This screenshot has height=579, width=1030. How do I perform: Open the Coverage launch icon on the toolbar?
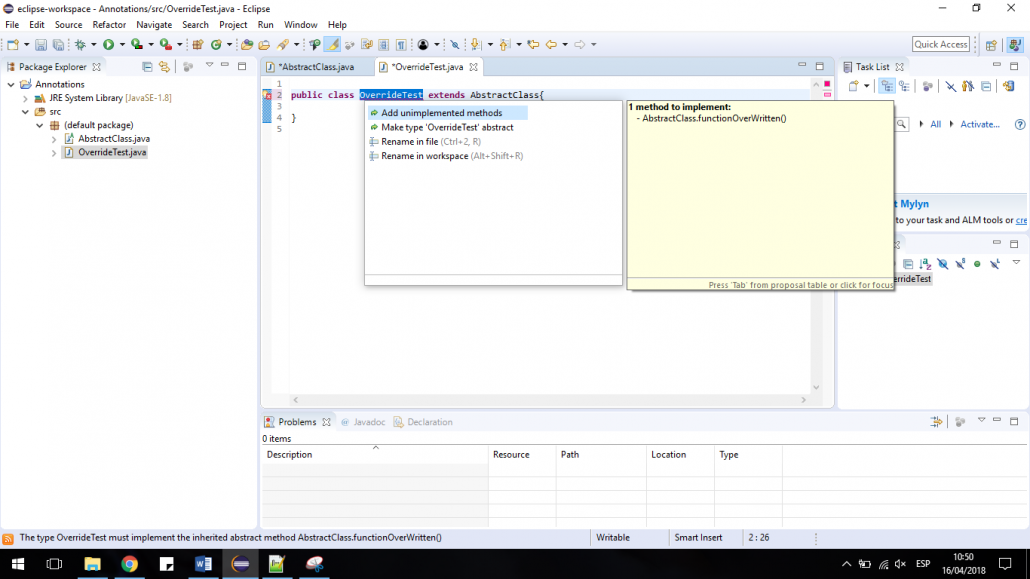point(136,44)
